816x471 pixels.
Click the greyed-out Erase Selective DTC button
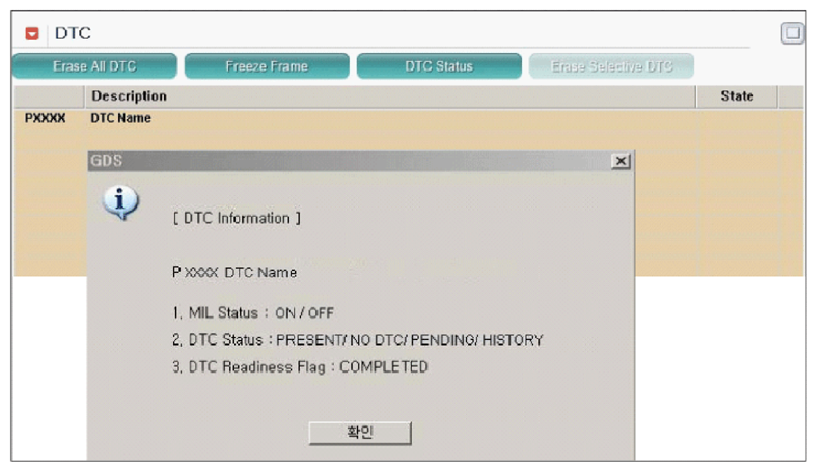(x=611, y=66)
